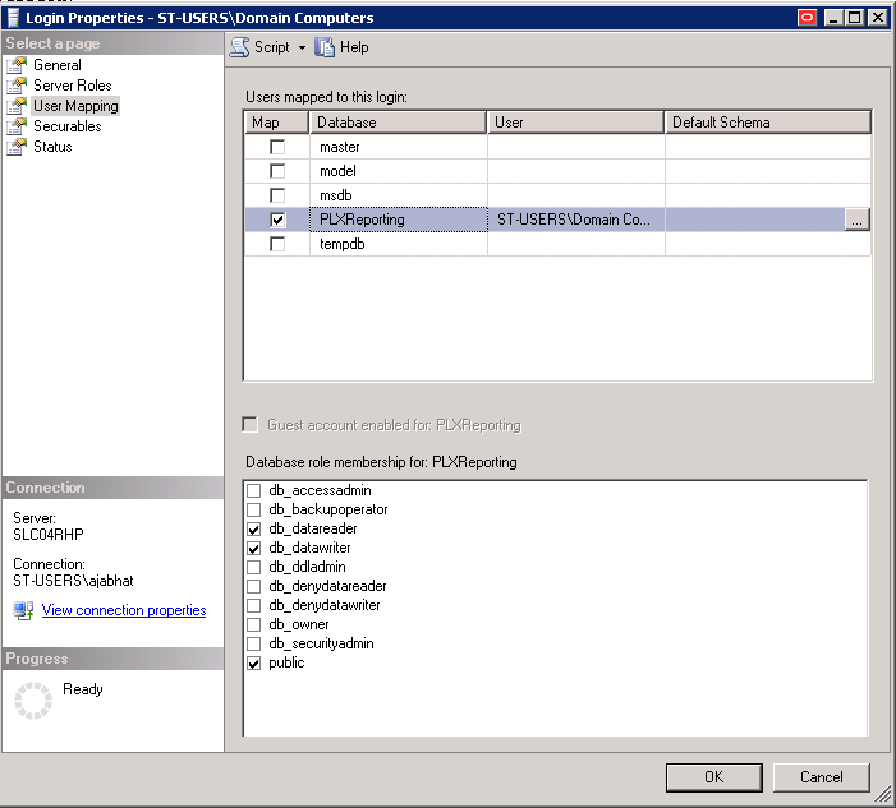Click the ST-USERS\Domain Co... user cell
Screen dimensions: 896x808
tap(576, 219)
